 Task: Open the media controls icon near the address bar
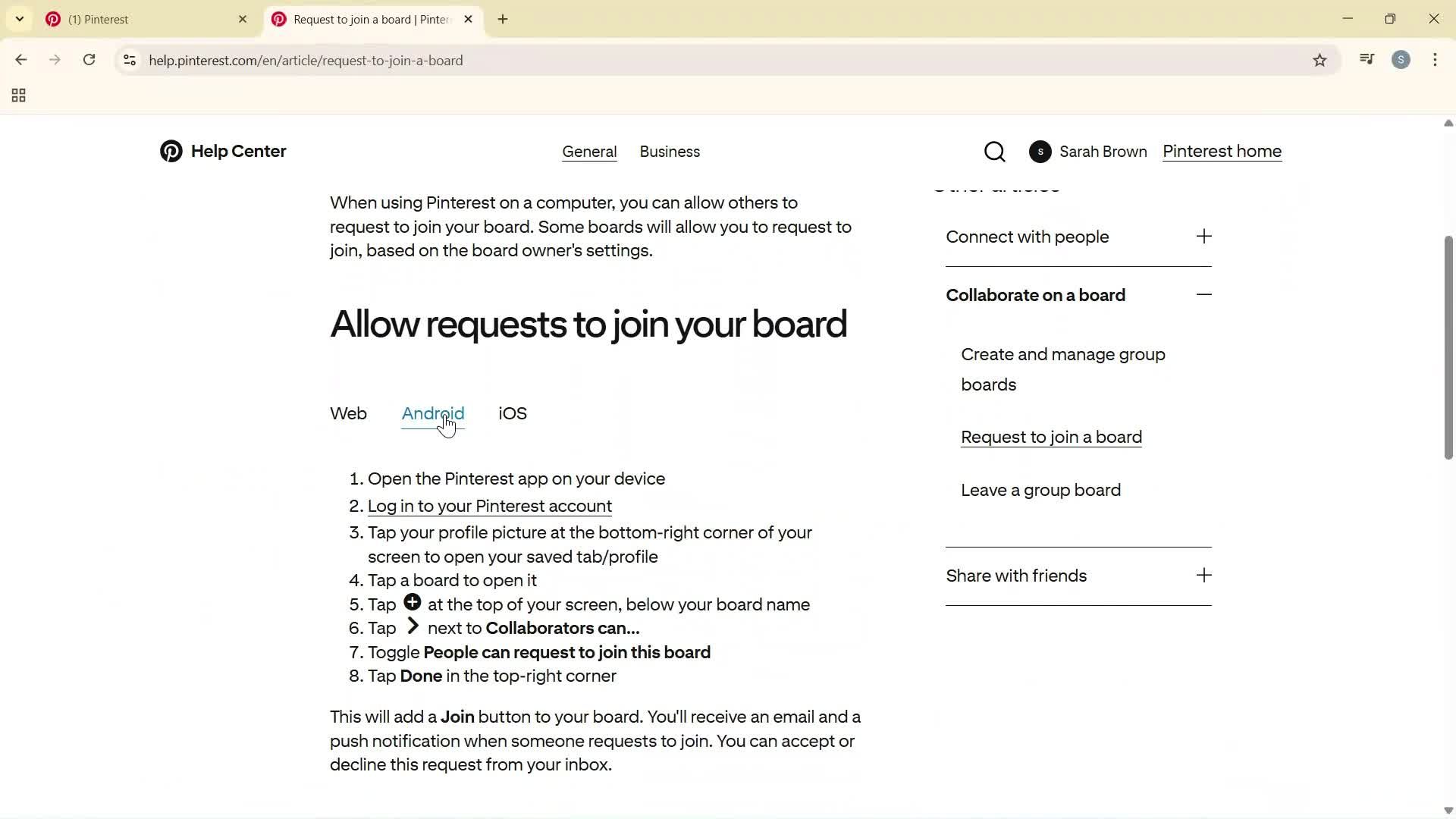coord(1367,59)
